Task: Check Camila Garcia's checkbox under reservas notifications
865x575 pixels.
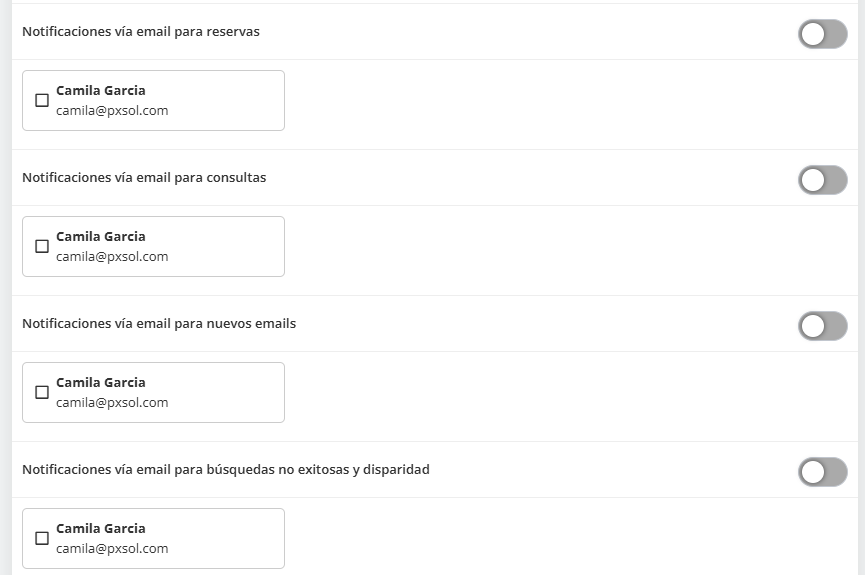Action: coord(42,100)
